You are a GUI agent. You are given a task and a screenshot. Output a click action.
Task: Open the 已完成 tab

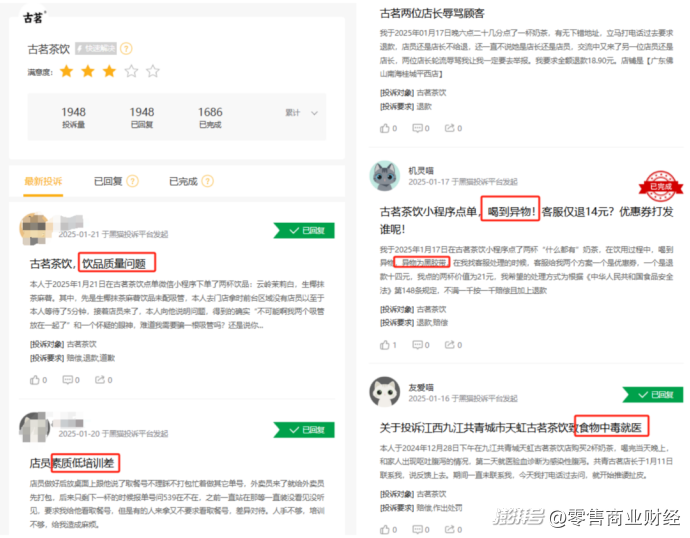click(182, 181)
